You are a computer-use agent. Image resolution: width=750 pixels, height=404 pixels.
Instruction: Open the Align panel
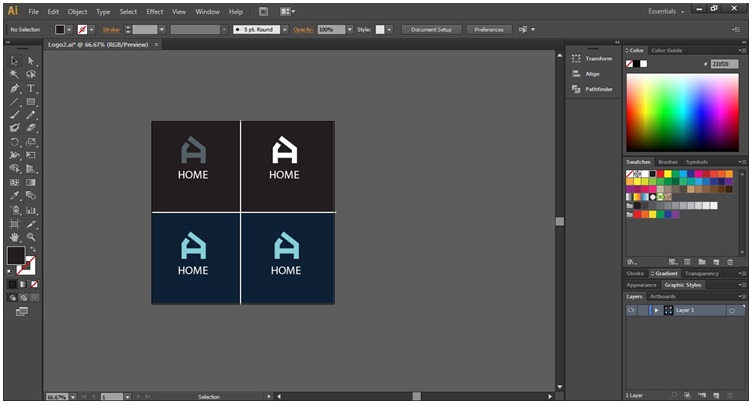tap(592, 73)
